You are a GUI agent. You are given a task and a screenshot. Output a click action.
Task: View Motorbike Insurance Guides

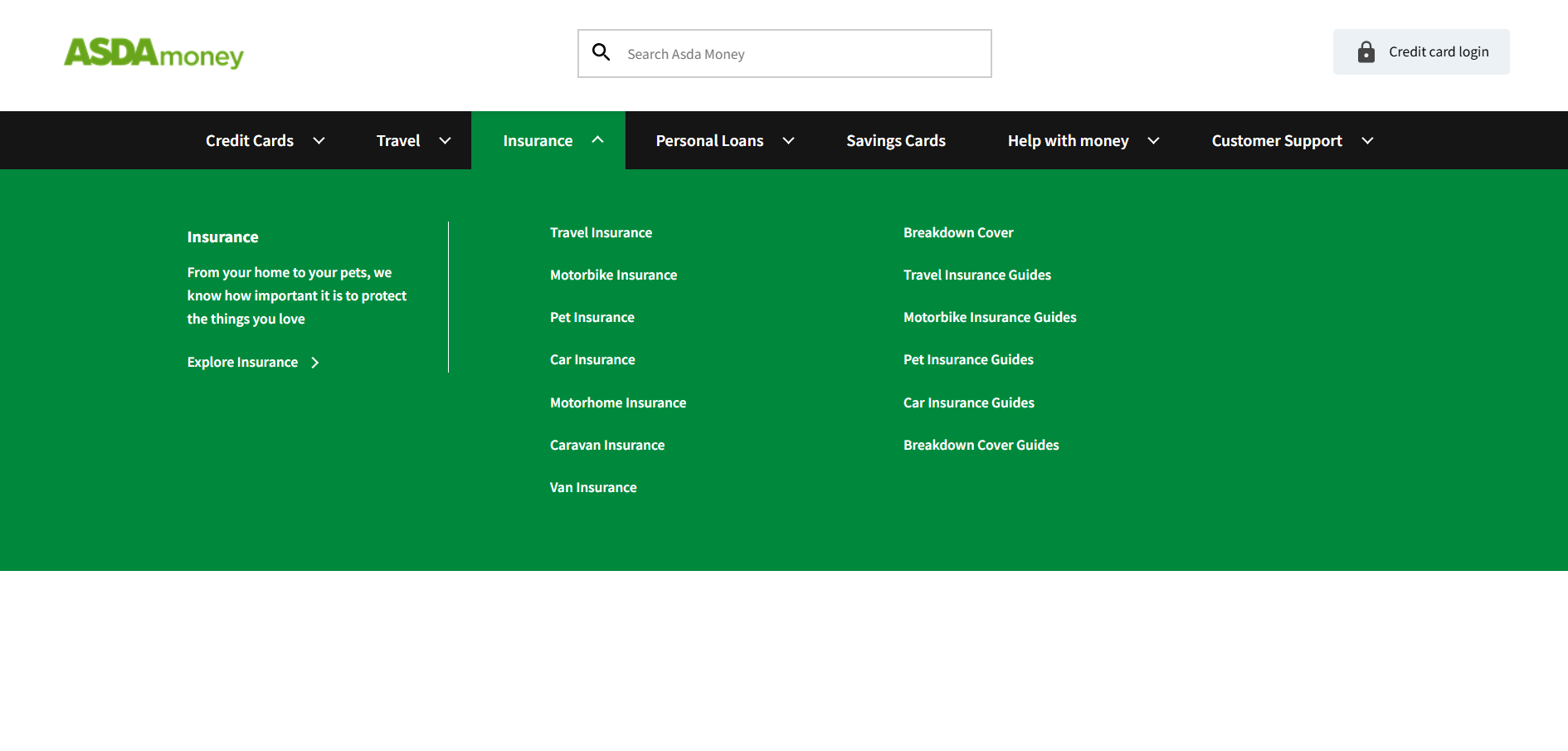coord(990,318)
